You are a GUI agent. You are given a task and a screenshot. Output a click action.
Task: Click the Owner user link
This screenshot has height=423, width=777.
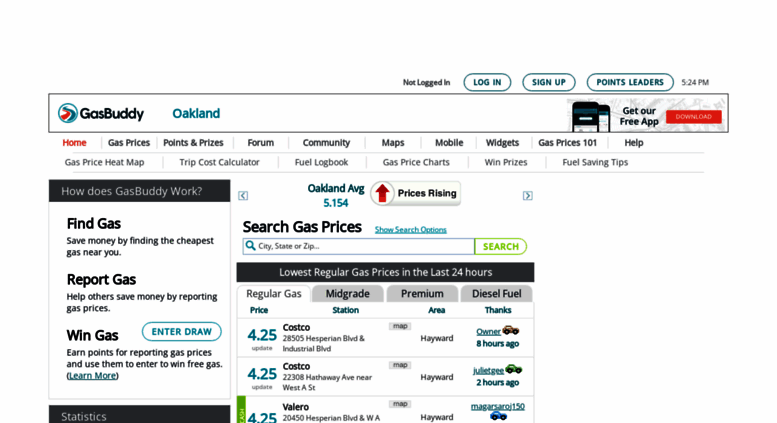[x=488, y=331]
